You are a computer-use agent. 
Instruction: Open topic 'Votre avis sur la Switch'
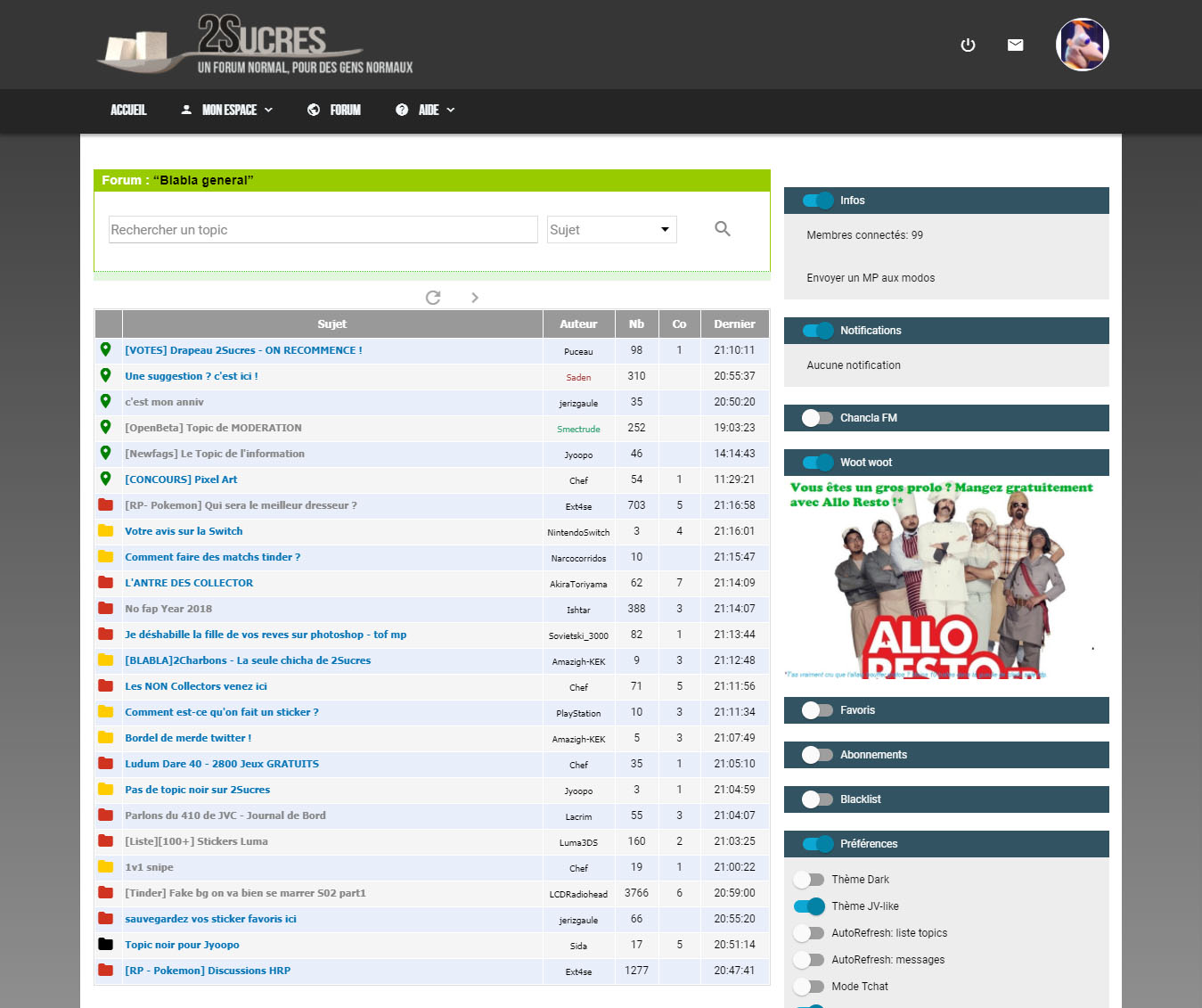pos(184,531)
